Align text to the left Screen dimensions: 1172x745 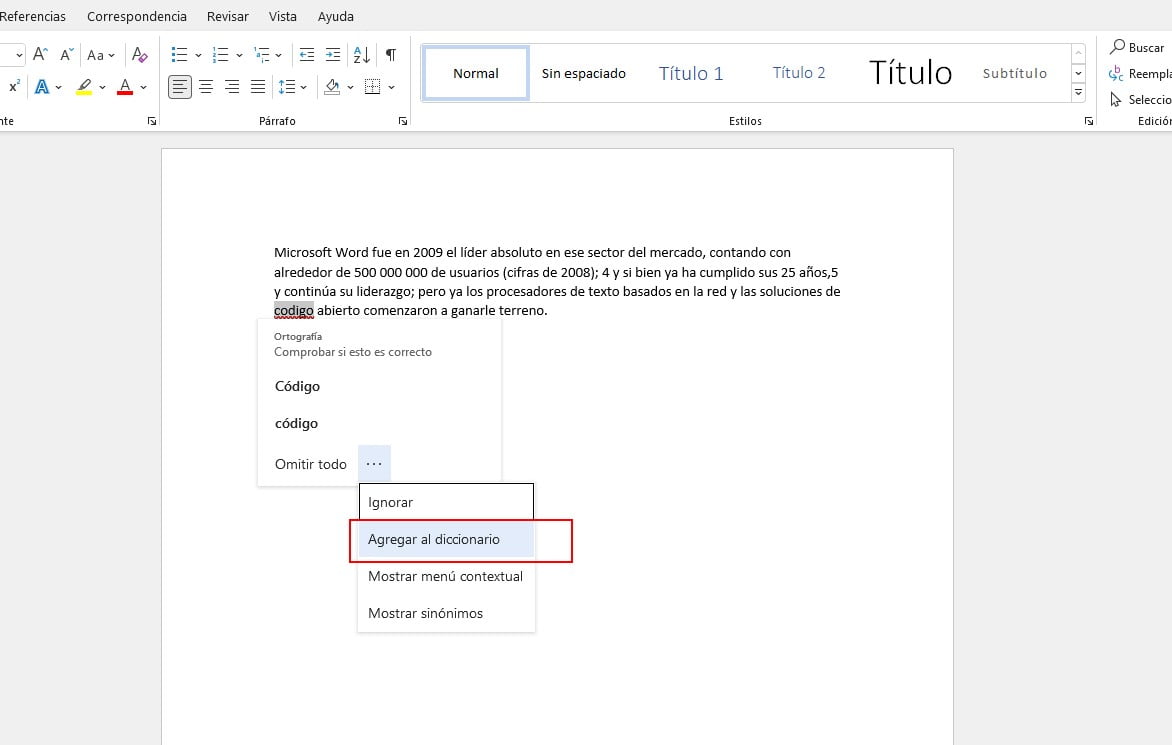(179, 87)
